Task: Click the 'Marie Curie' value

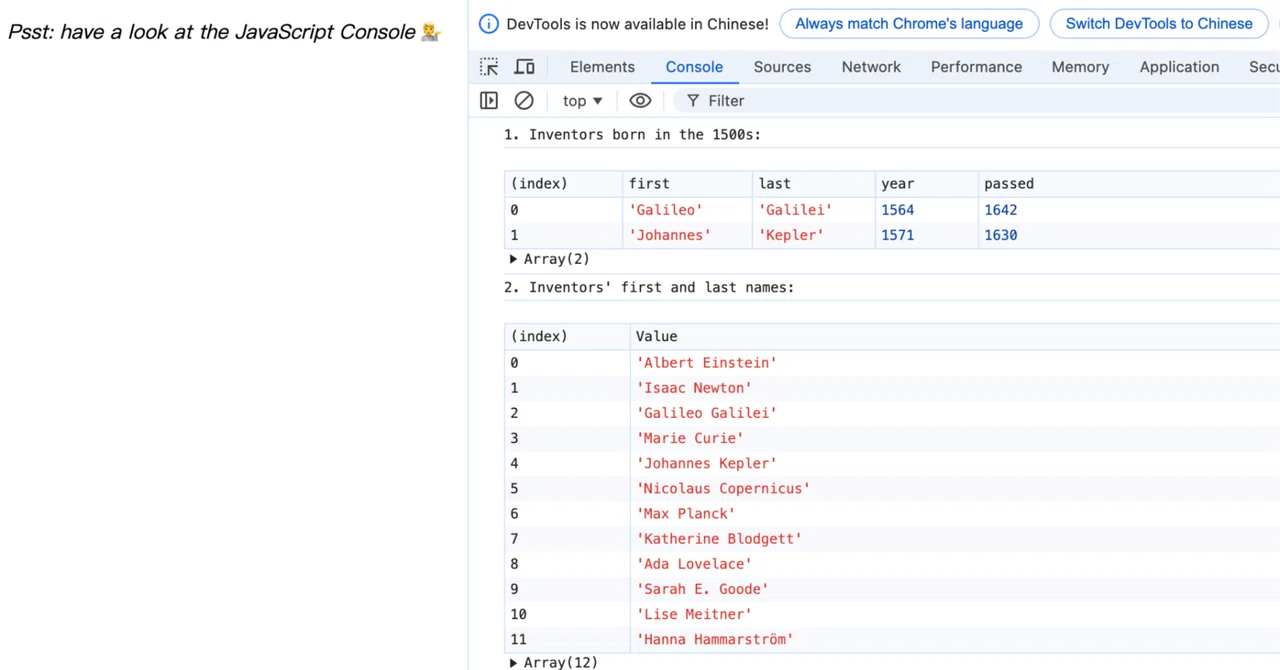Action: point(690,438)
